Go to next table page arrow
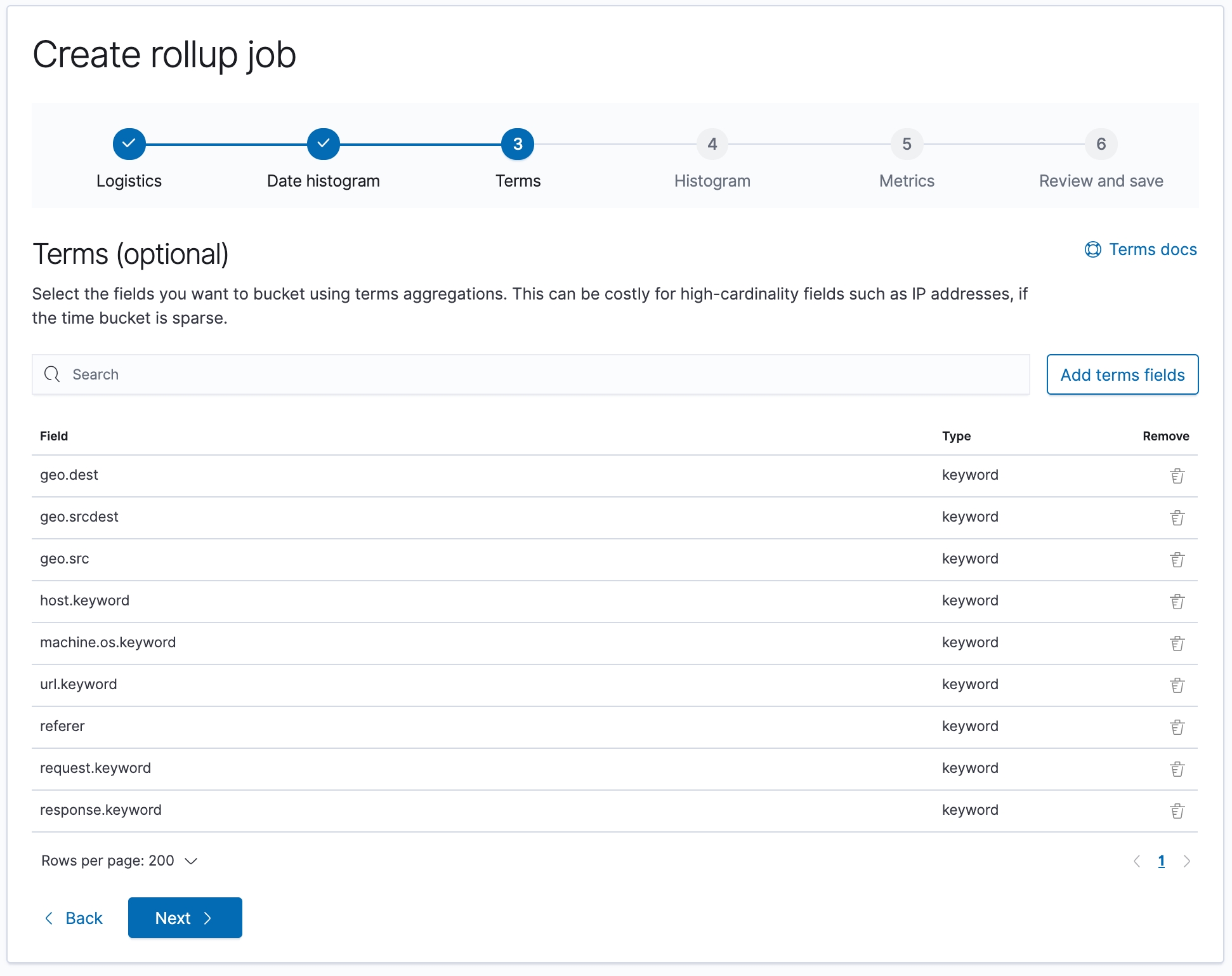The height and width of the screenshot is (976, 1232). tap(1186, 861)
